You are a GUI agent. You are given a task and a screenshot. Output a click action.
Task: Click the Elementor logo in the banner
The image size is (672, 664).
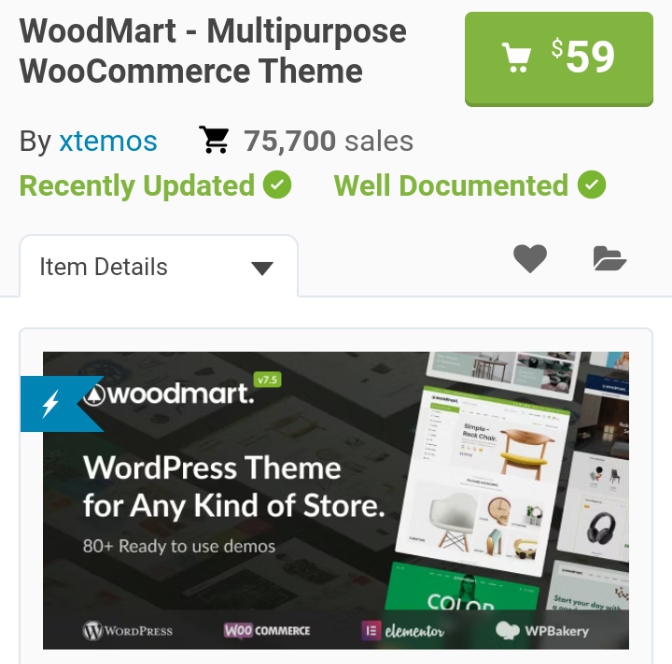403,631
